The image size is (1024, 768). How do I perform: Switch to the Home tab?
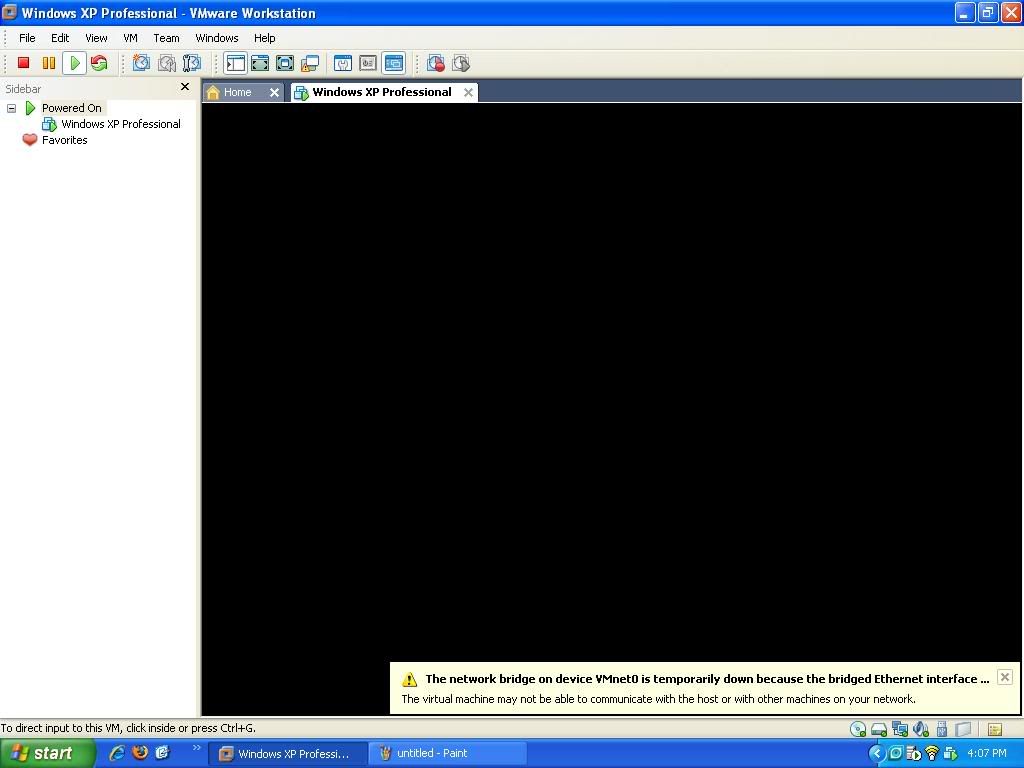237,92
